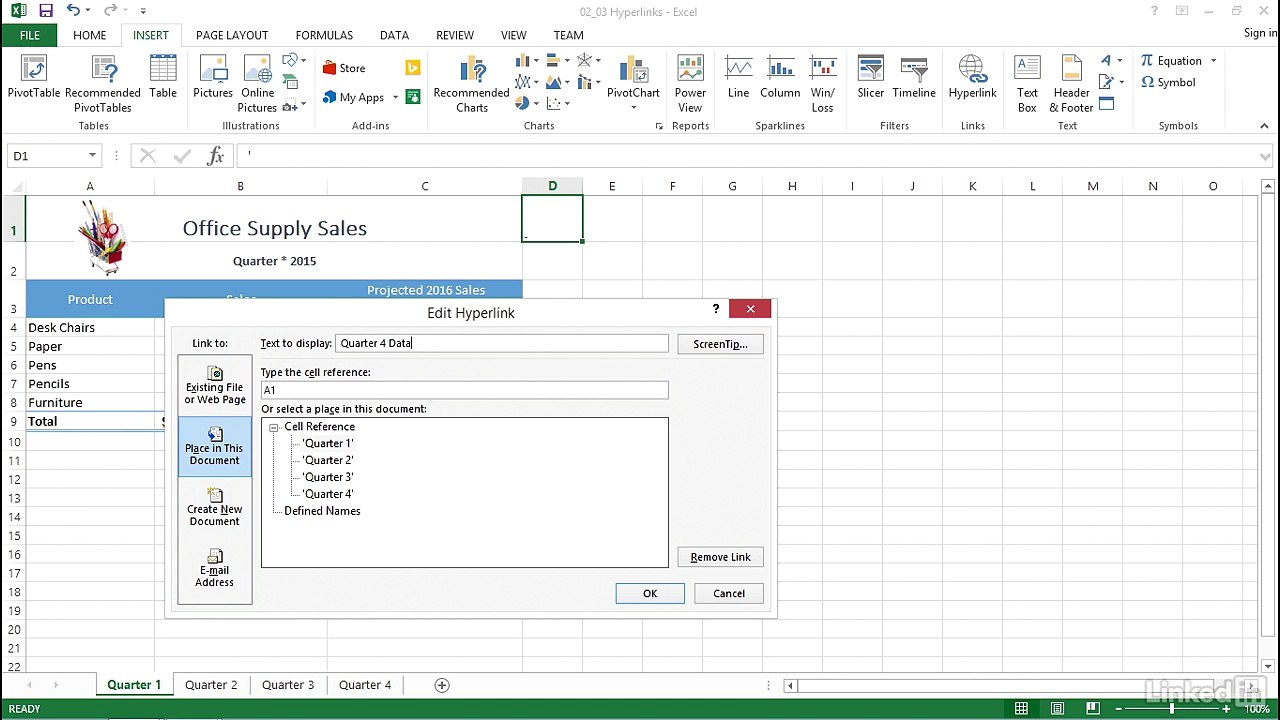Viewport: 1280px width, 720px height.
Task: Open Recommended PivotTables
Action: 103,83
